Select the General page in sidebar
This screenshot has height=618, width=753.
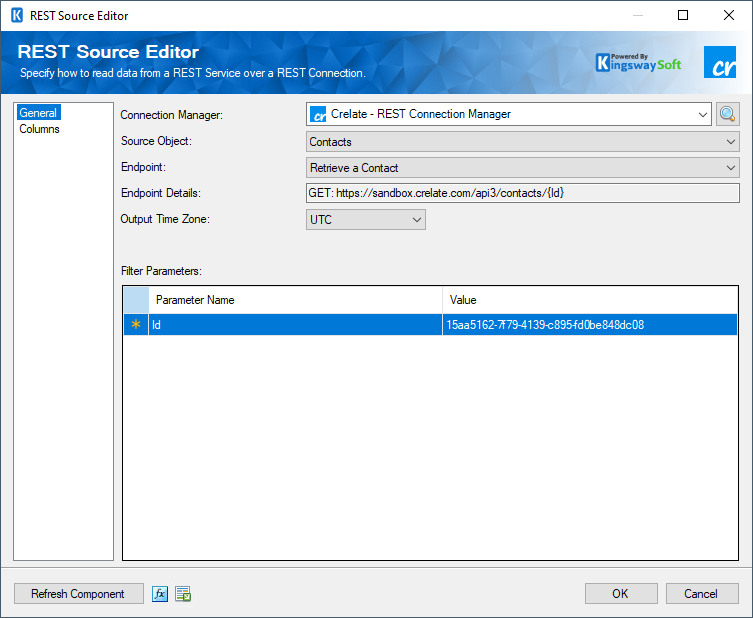click(38, 113)
